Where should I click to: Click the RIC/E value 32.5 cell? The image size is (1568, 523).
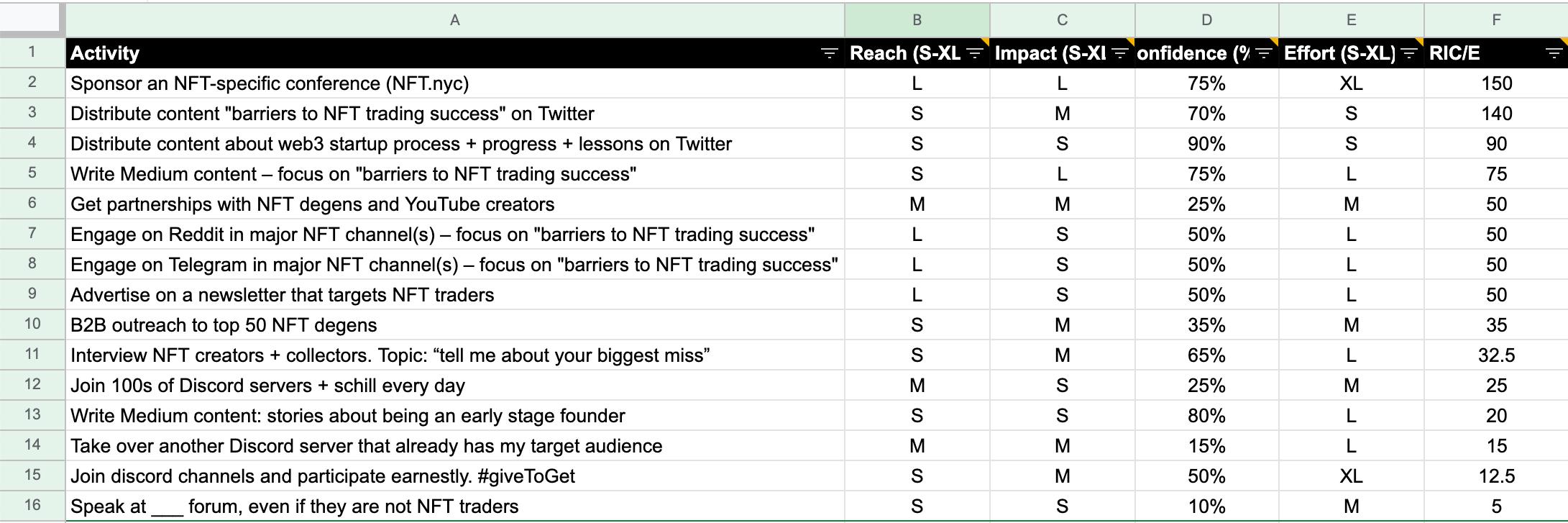point(1495,355)
